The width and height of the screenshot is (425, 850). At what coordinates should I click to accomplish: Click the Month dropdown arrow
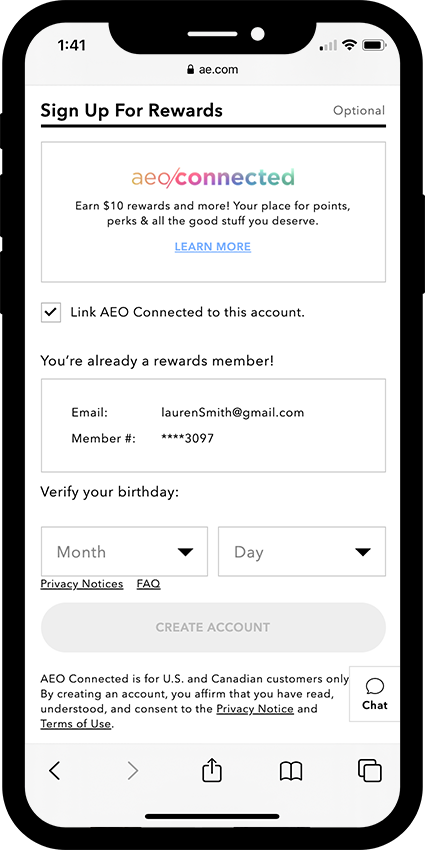tap(185, 552)
